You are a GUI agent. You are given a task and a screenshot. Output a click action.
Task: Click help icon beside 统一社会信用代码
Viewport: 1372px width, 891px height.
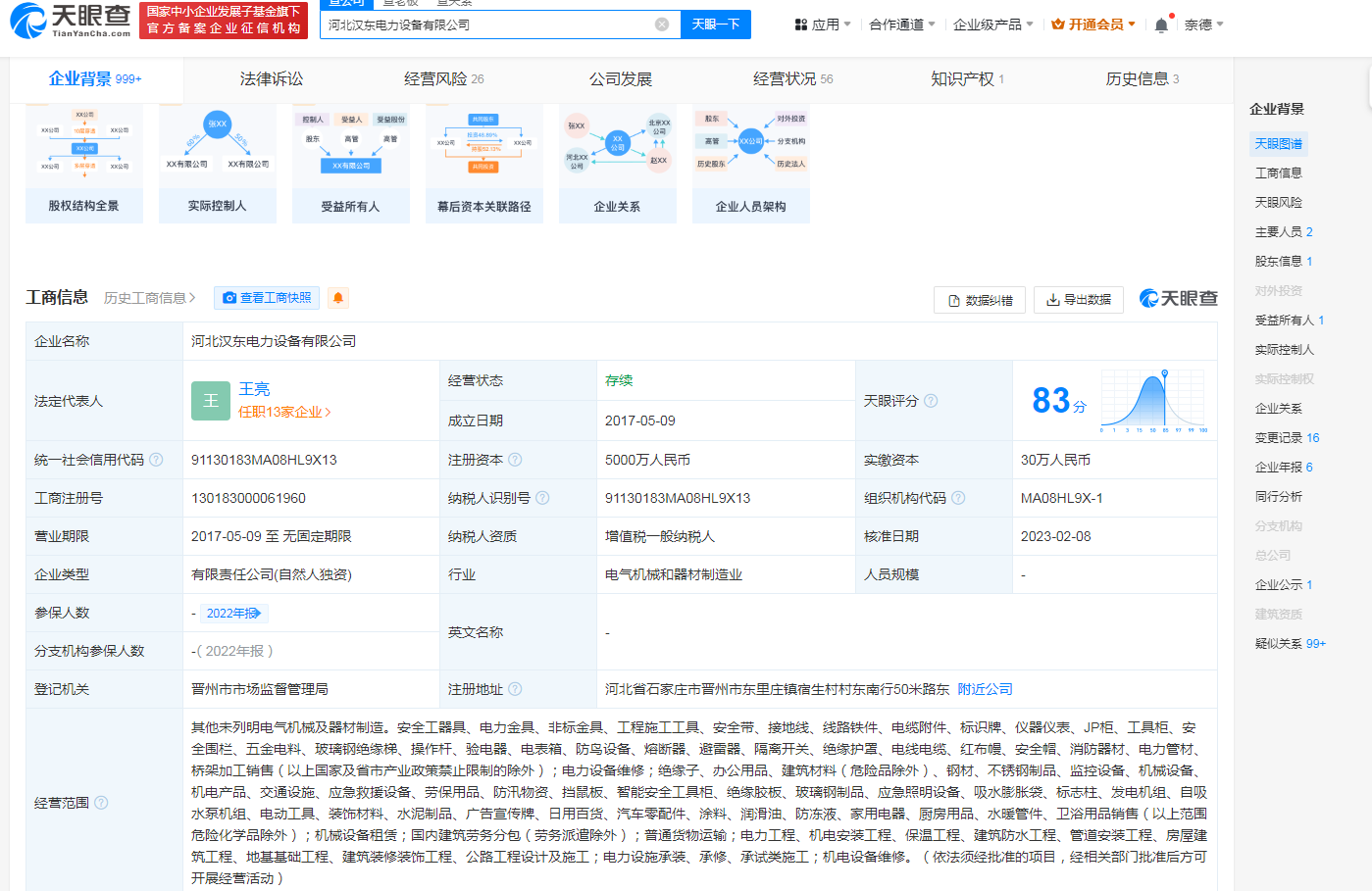click(156, 460)
